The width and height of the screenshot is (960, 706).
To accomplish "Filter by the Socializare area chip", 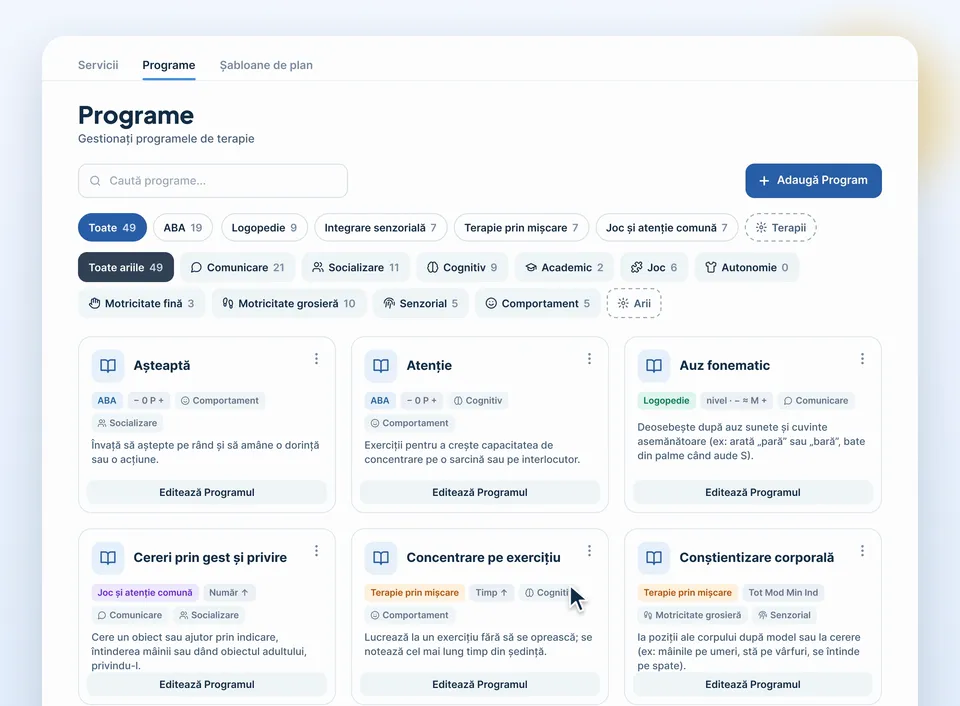I will [x=356, y=268].
